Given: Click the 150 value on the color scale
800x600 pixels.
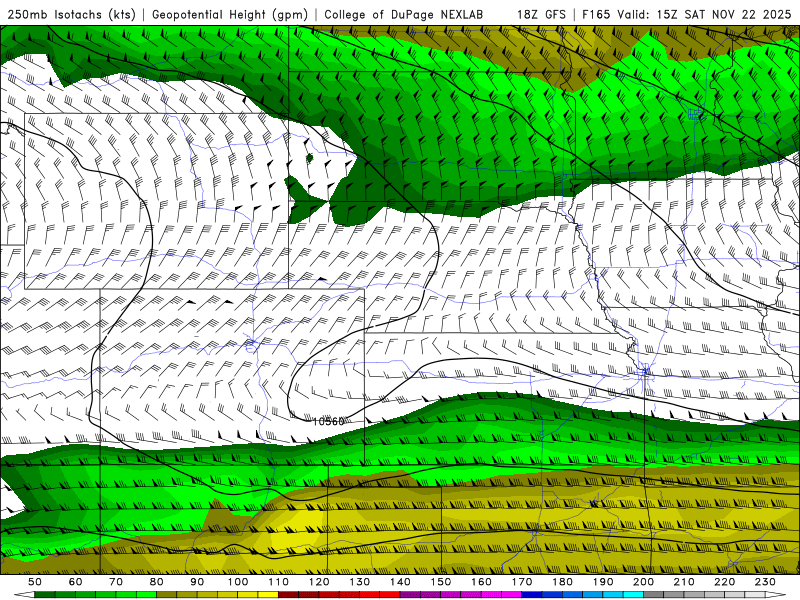Looking at the screenshot, I should tap(441, 582).
